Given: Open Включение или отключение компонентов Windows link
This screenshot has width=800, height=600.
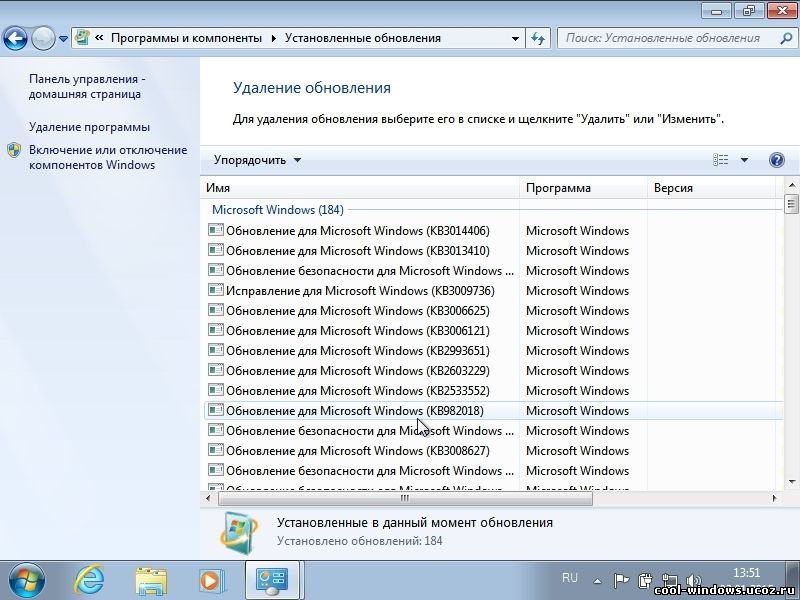Looking at the screenshot, I should click(x=108, y=157).
